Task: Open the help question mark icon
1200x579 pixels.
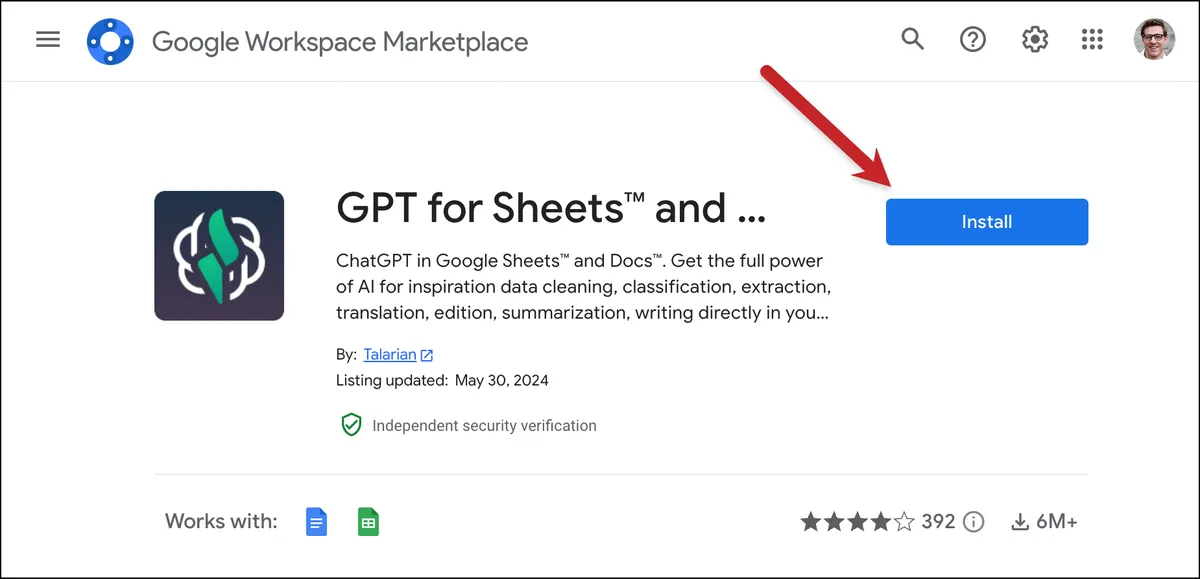Action: pyautogui.click(x=973, y=40)
